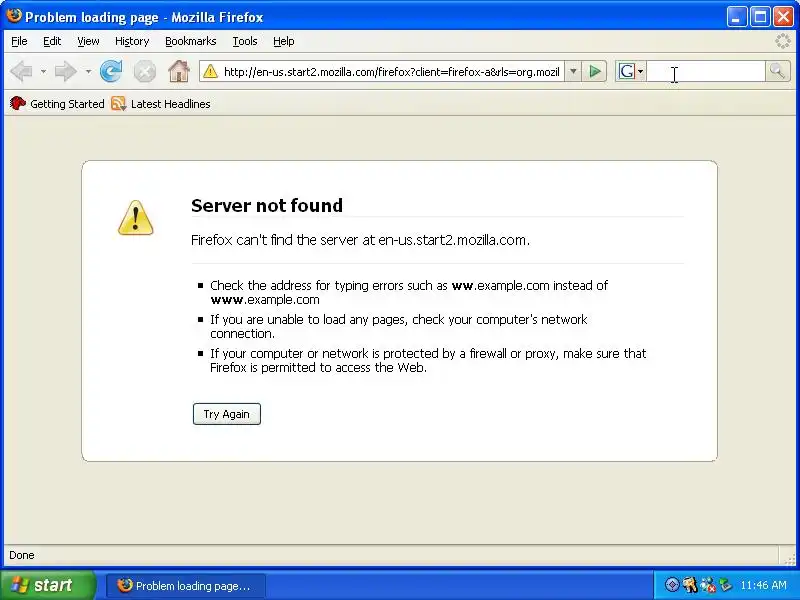800x600 pixels.
Task: Reload the current page
Action: (111, 71)
